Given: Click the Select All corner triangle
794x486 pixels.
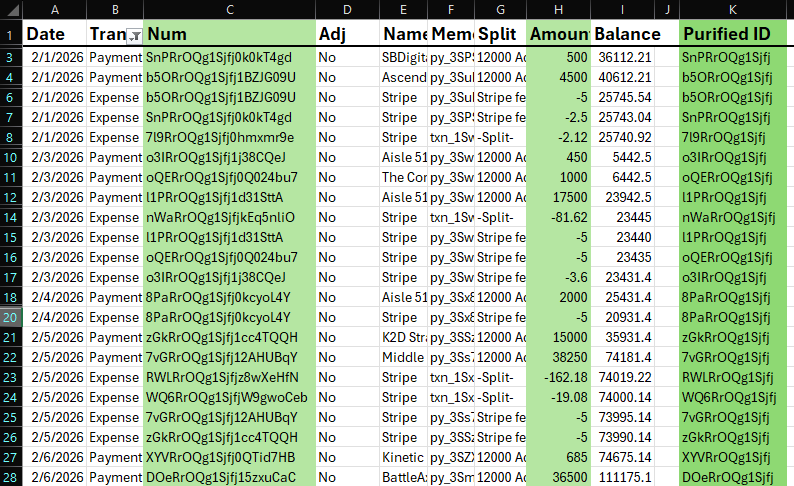Looking at the screenshot, I should [x=10, y=9].
